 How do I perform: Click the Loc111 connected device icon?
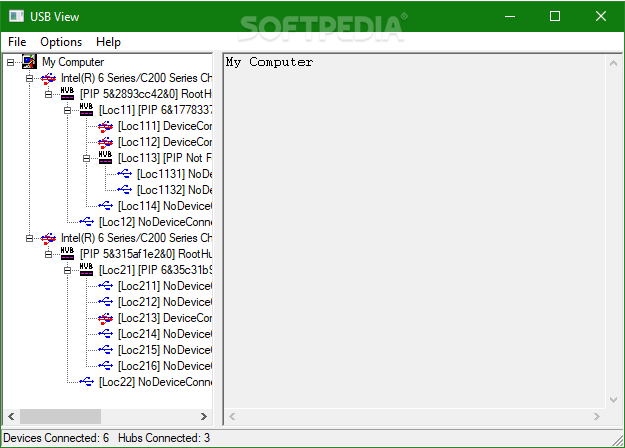tap(105, 126)
